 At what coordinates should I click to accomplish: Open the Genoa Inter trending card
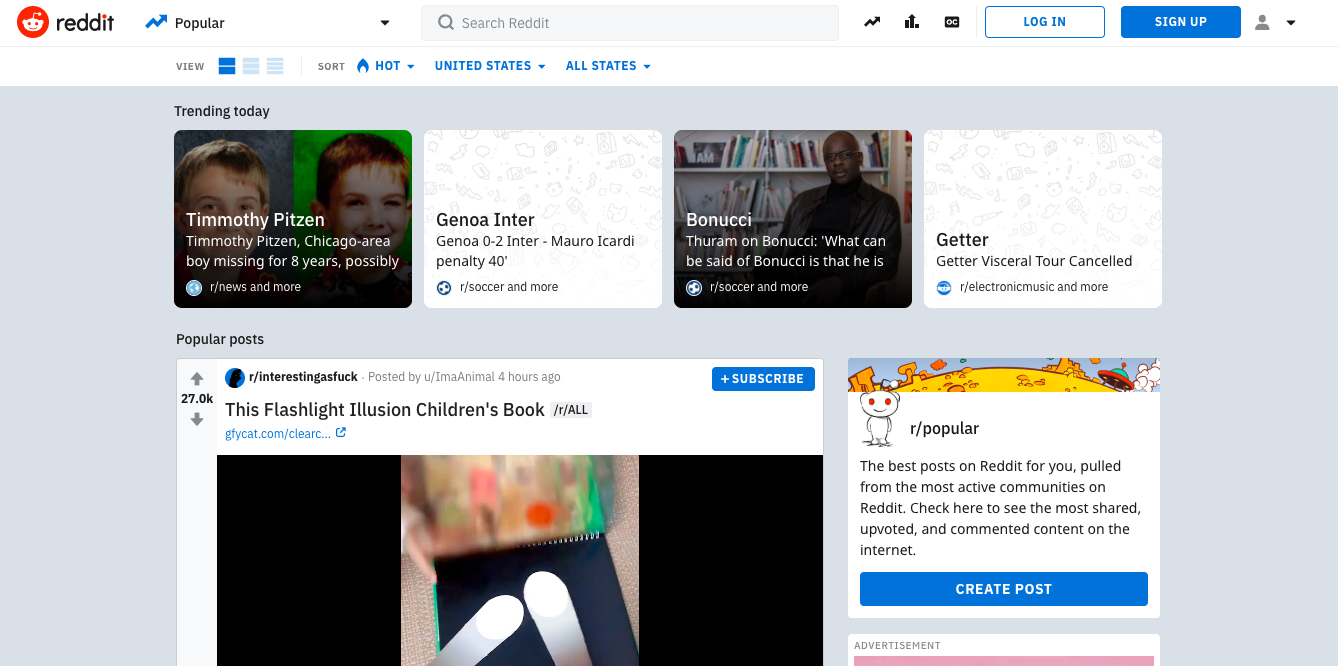tap(543, 219)
